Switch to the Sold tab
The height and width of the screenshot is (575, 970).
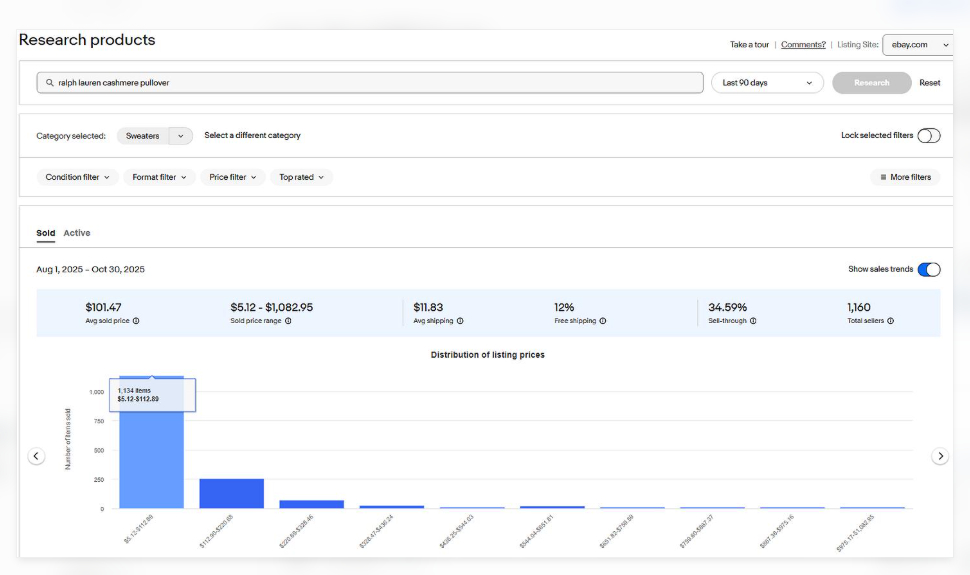[46, 233]
